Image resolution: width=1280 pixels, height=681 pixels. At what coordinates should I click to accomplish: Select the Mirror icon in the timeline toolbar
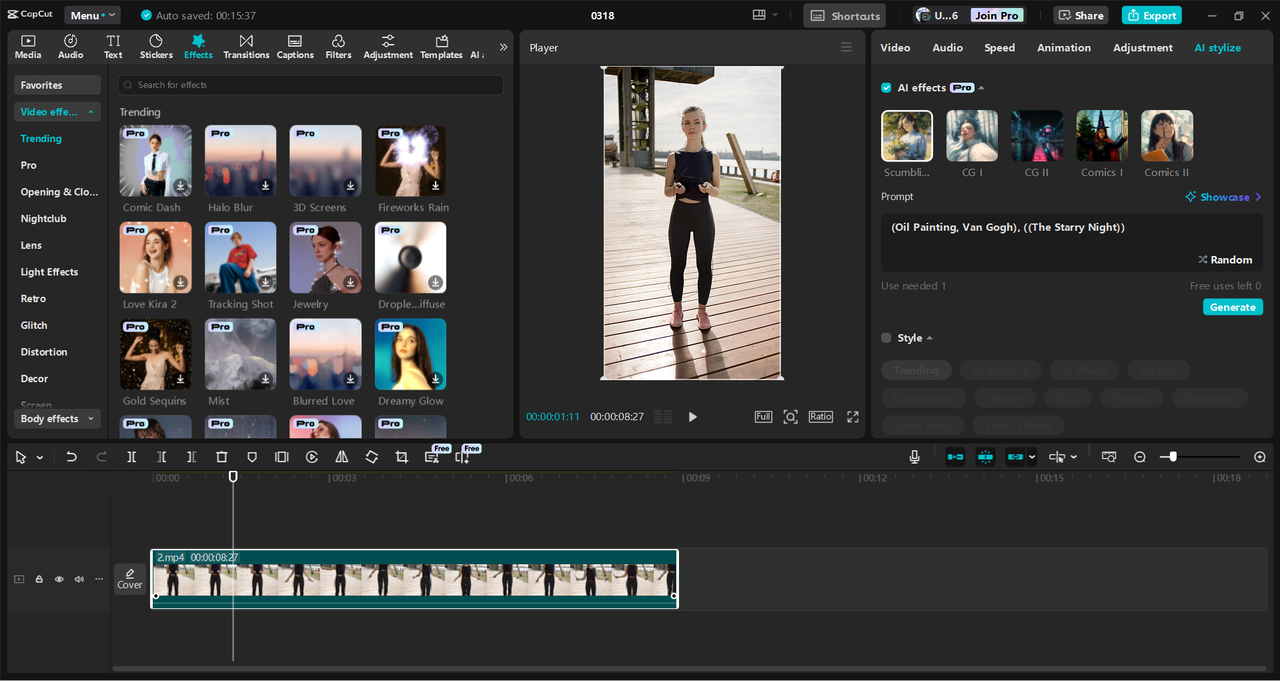point(341,457)
